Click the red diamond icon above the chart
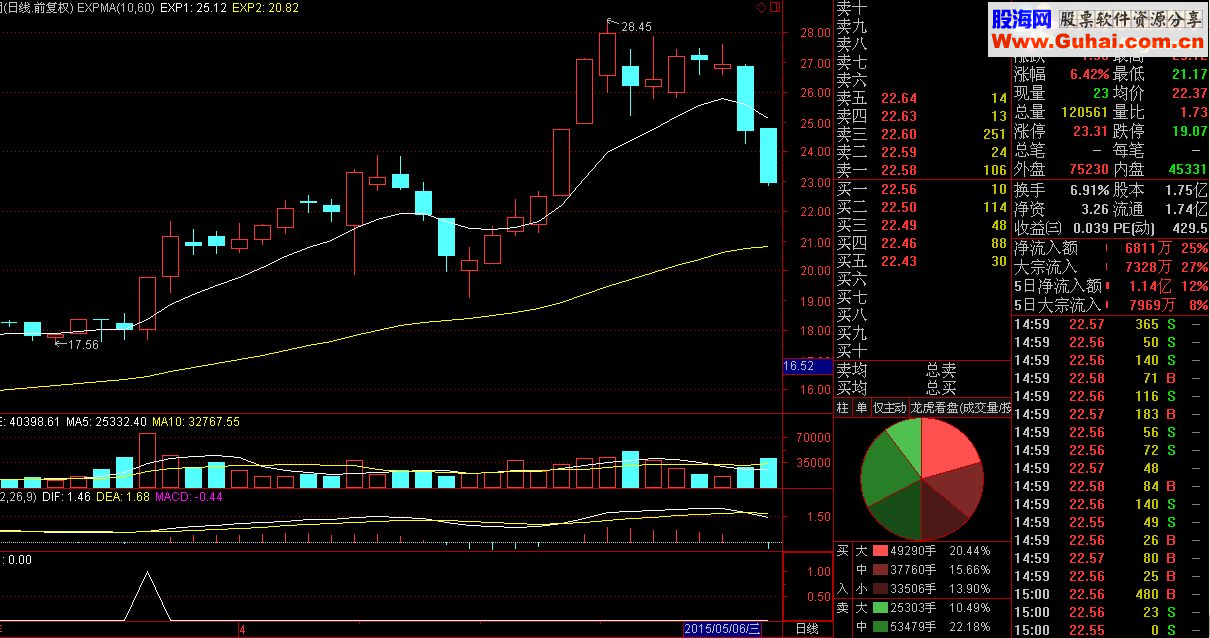 click(761, 8)
